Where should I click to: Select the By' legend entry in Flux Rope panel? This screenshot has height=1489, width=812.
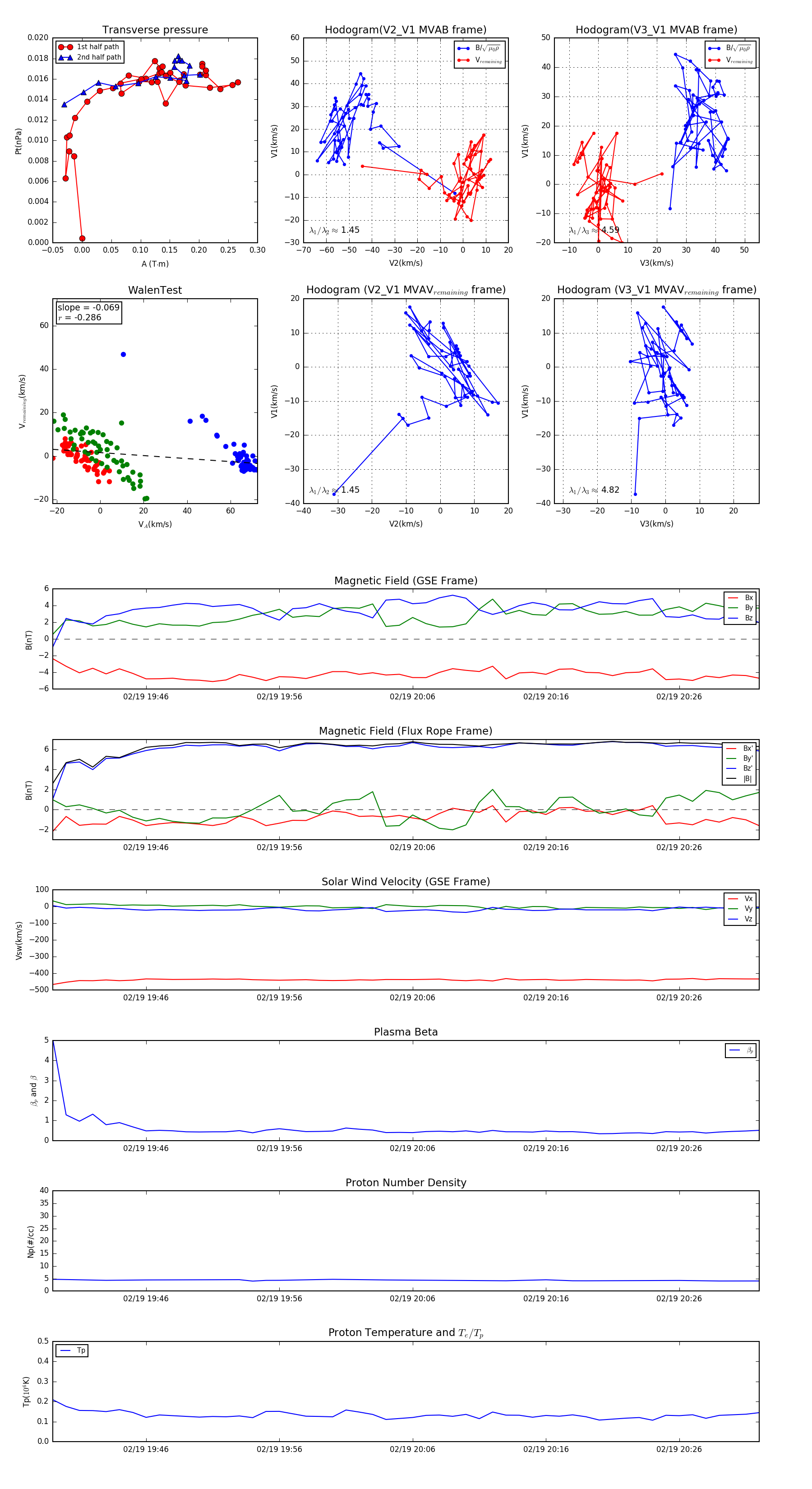click(740, 758)
